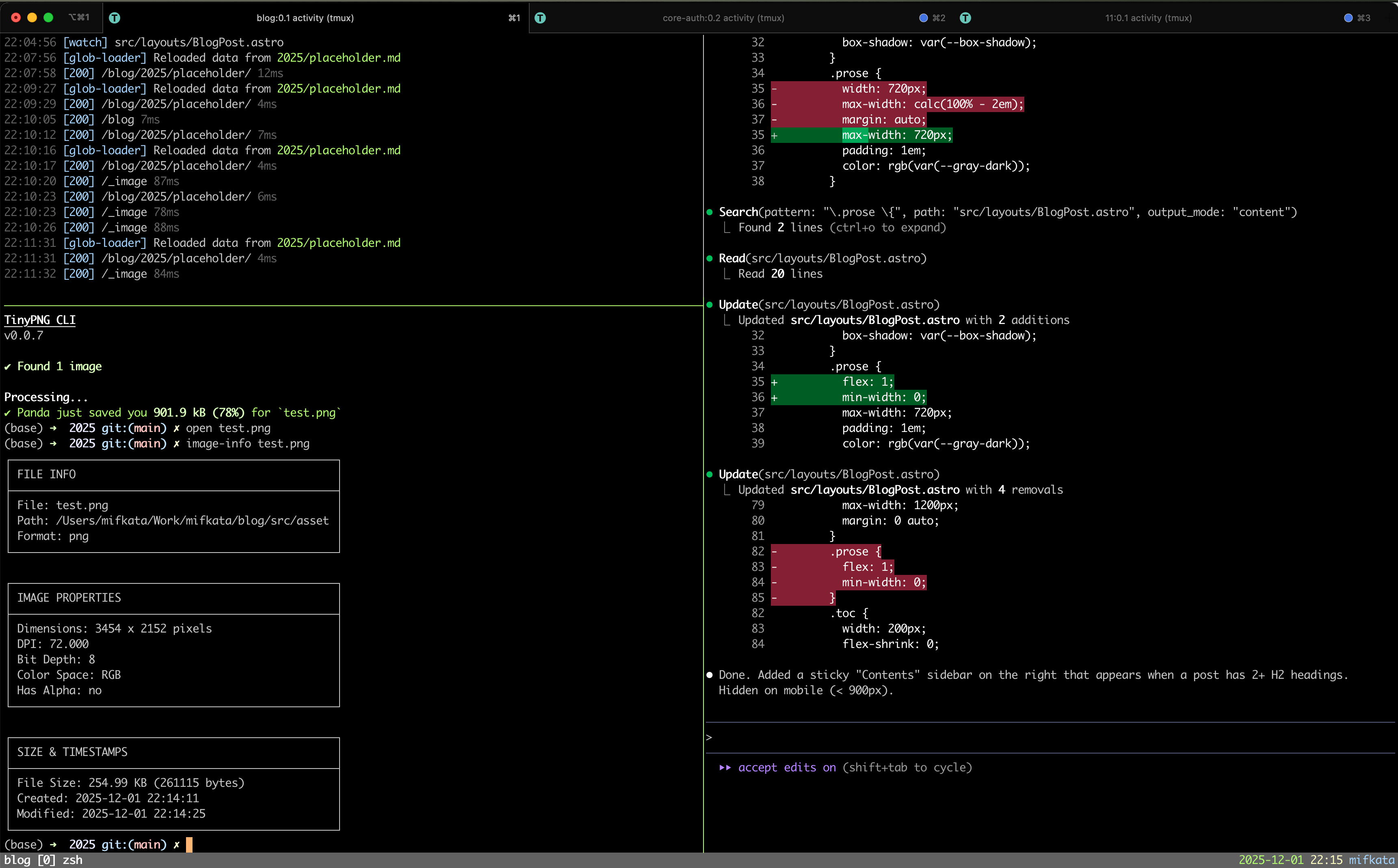Click the tmux icon on the core-auth tab
Viewport: 1398px width, 868px height.
click(x=540, y=18)
